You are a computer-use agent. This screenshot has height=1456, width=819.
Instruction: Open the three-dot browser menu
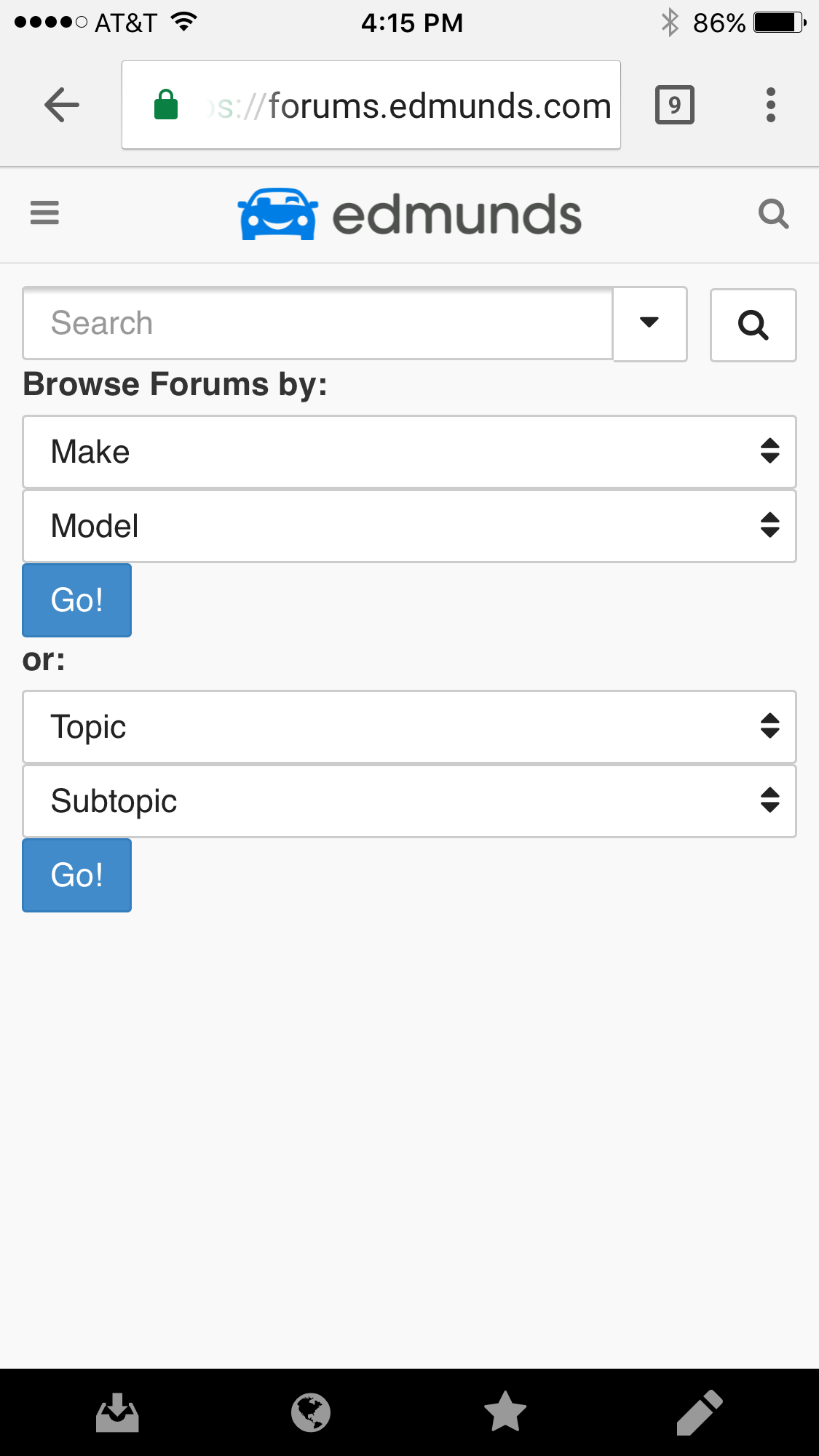pos(771,105)
